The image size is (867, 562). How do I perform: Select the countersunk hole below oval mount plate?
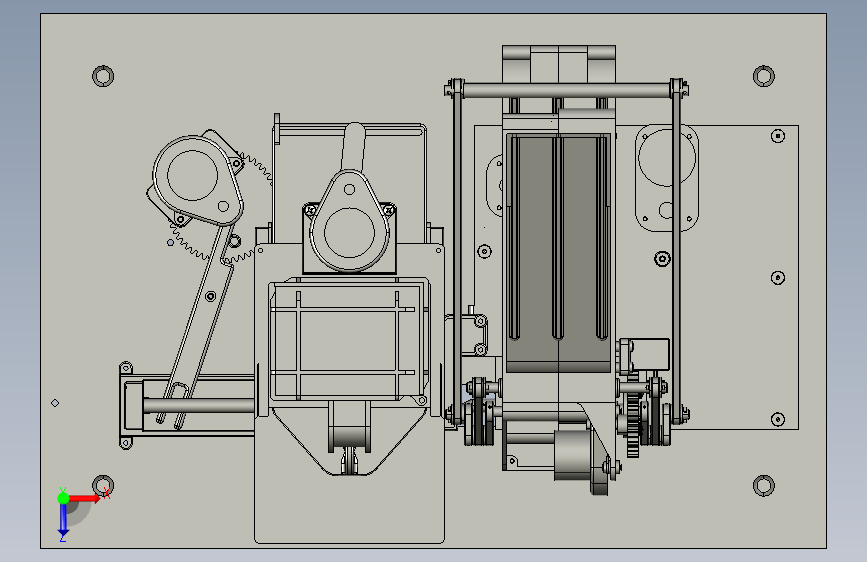[x=662, y=258]
